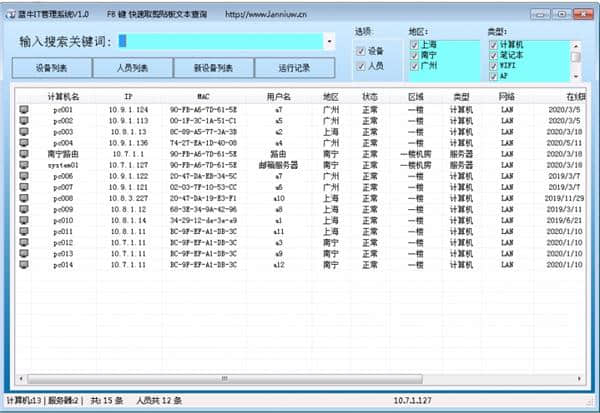Image resolution: width=600 pixels, height=413 pixels.
Task: Open the 设备列表 button
Action: [51, 68]
